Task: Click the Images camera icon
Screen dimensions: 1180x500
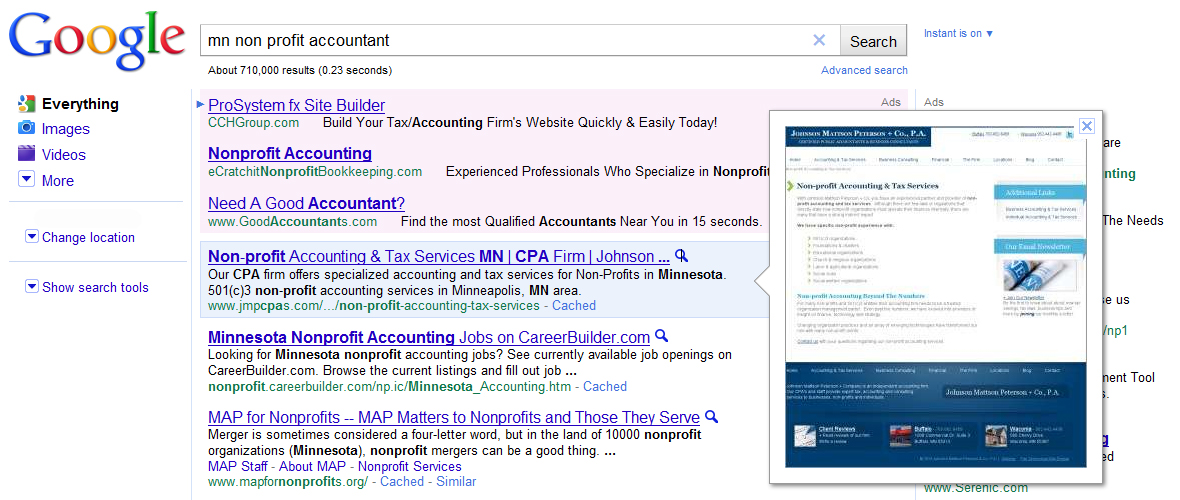Action: (x=26, y=128)
